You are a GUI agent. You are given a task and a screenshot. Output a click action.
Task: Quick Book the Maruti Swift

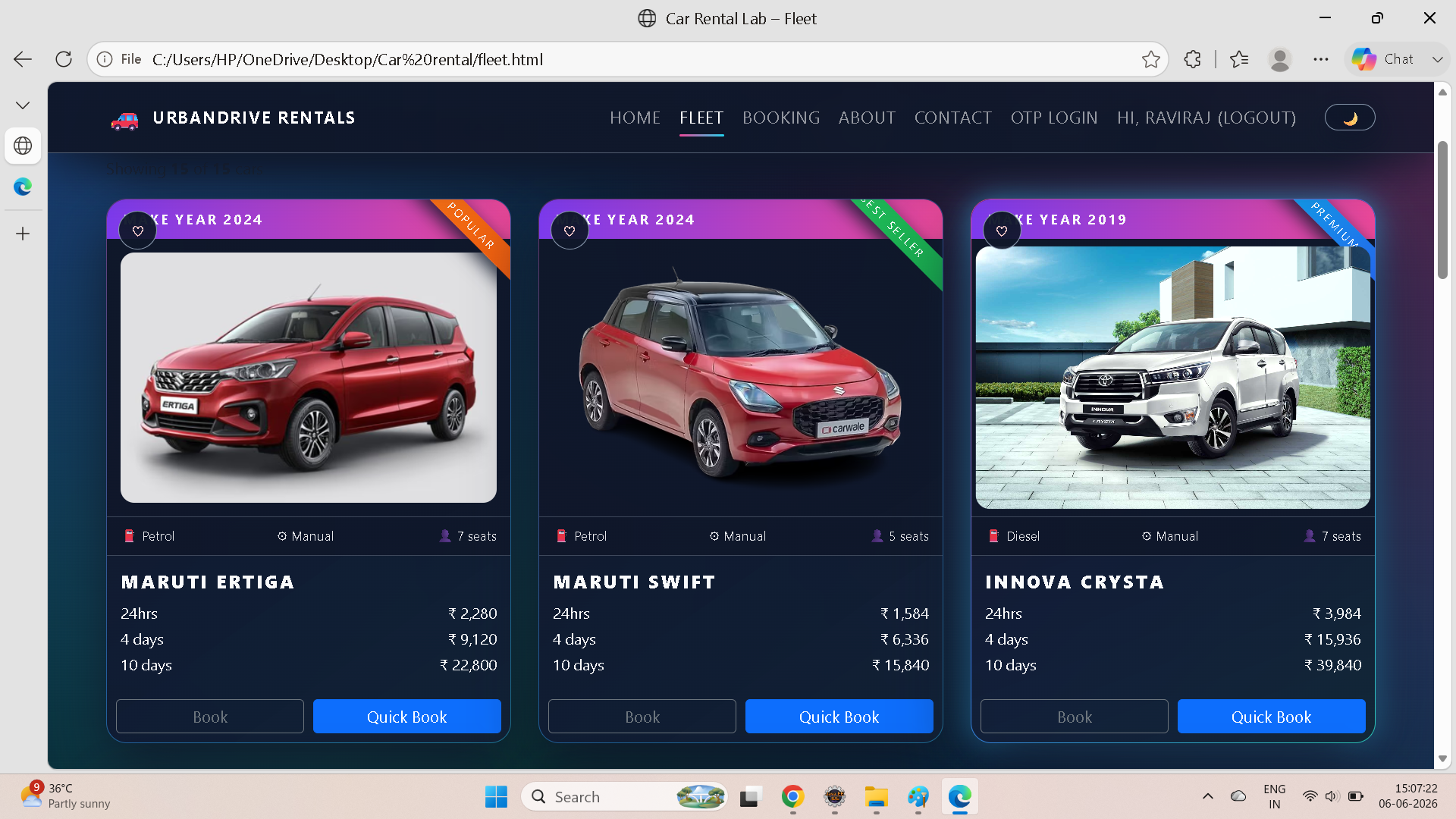click(x=839, y=717)
